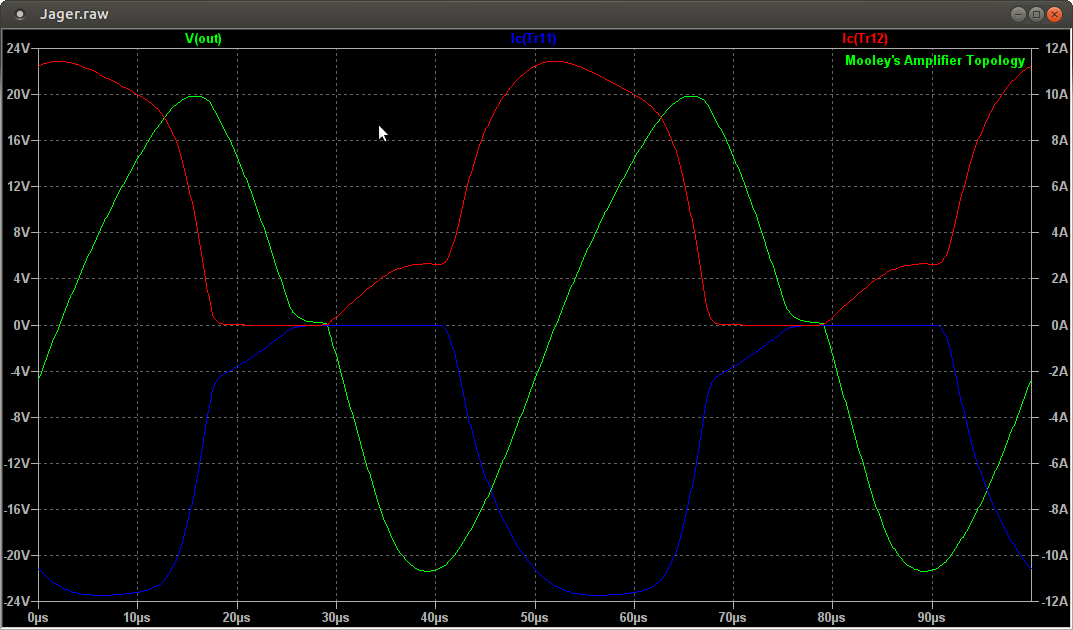Image resolution: width=1073 pixels, height=630 pixels.
Task: Click the Mooley's Amplifier Topology annotation
Action: 935,61
